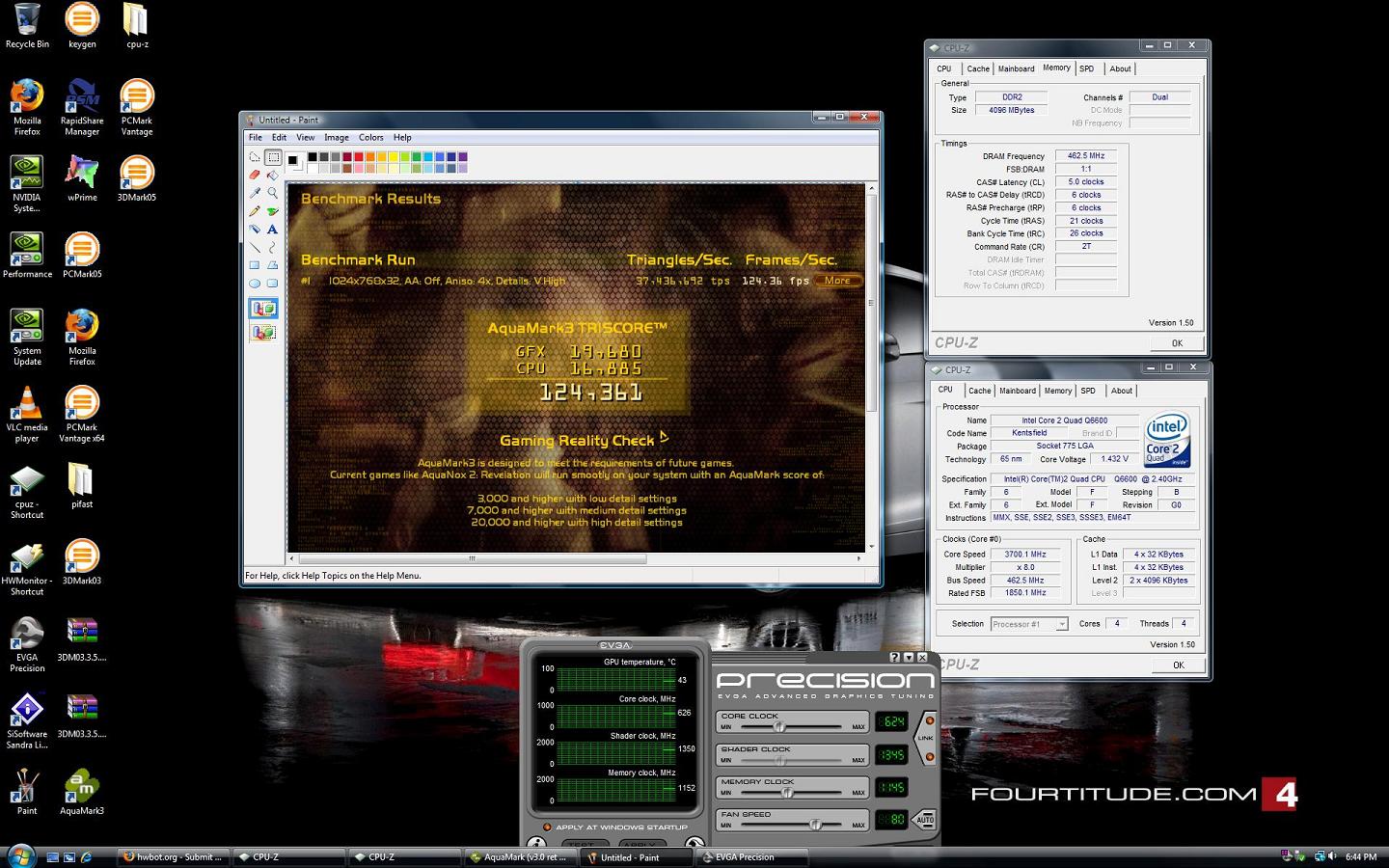Open the 3DMark05 desktop icon
Screen dimensions: 1389x868
137,179
